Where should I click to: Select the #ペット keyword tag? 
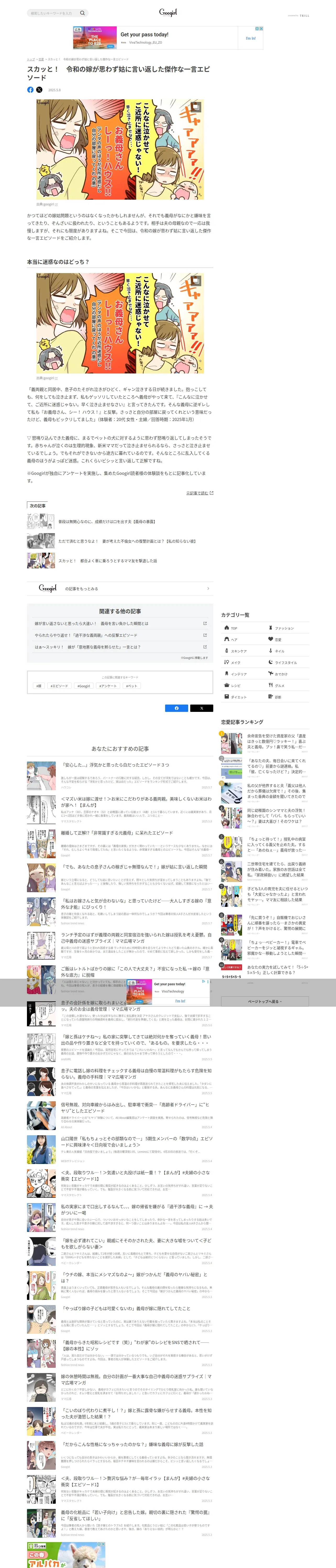[x=132, y=686]
